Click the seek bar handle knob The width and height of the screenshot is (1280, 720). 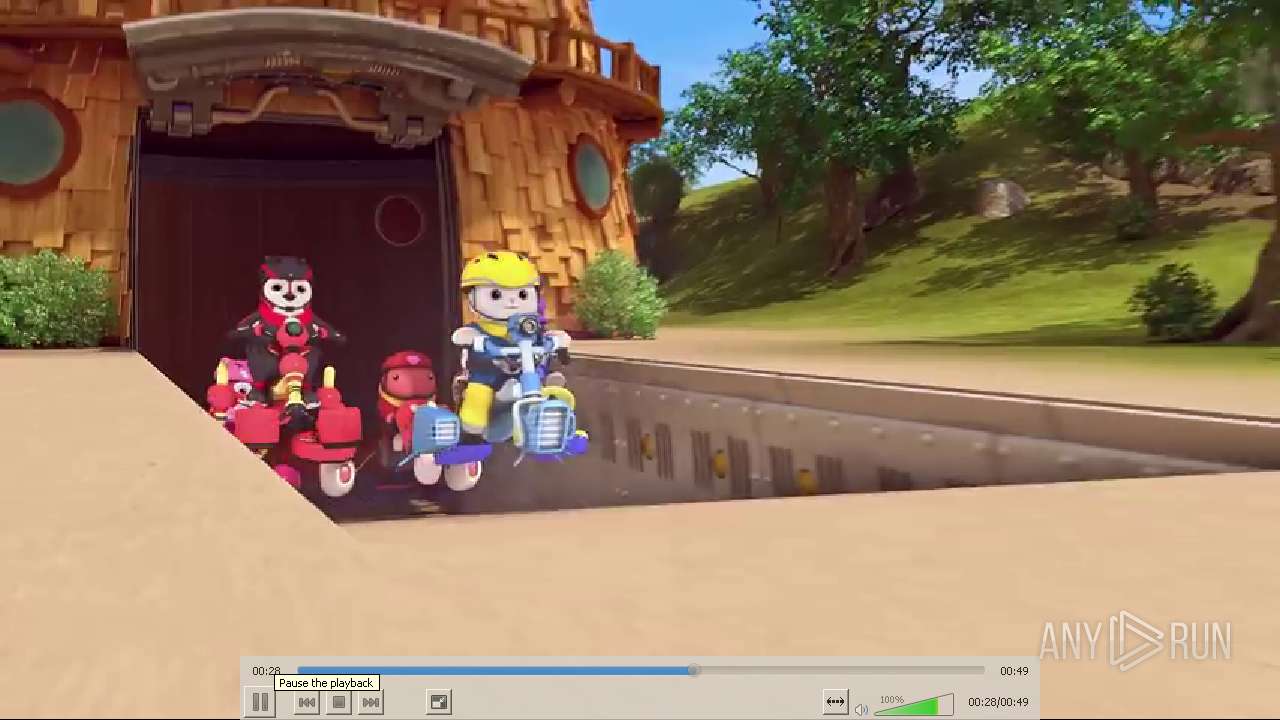coord(694,671)
